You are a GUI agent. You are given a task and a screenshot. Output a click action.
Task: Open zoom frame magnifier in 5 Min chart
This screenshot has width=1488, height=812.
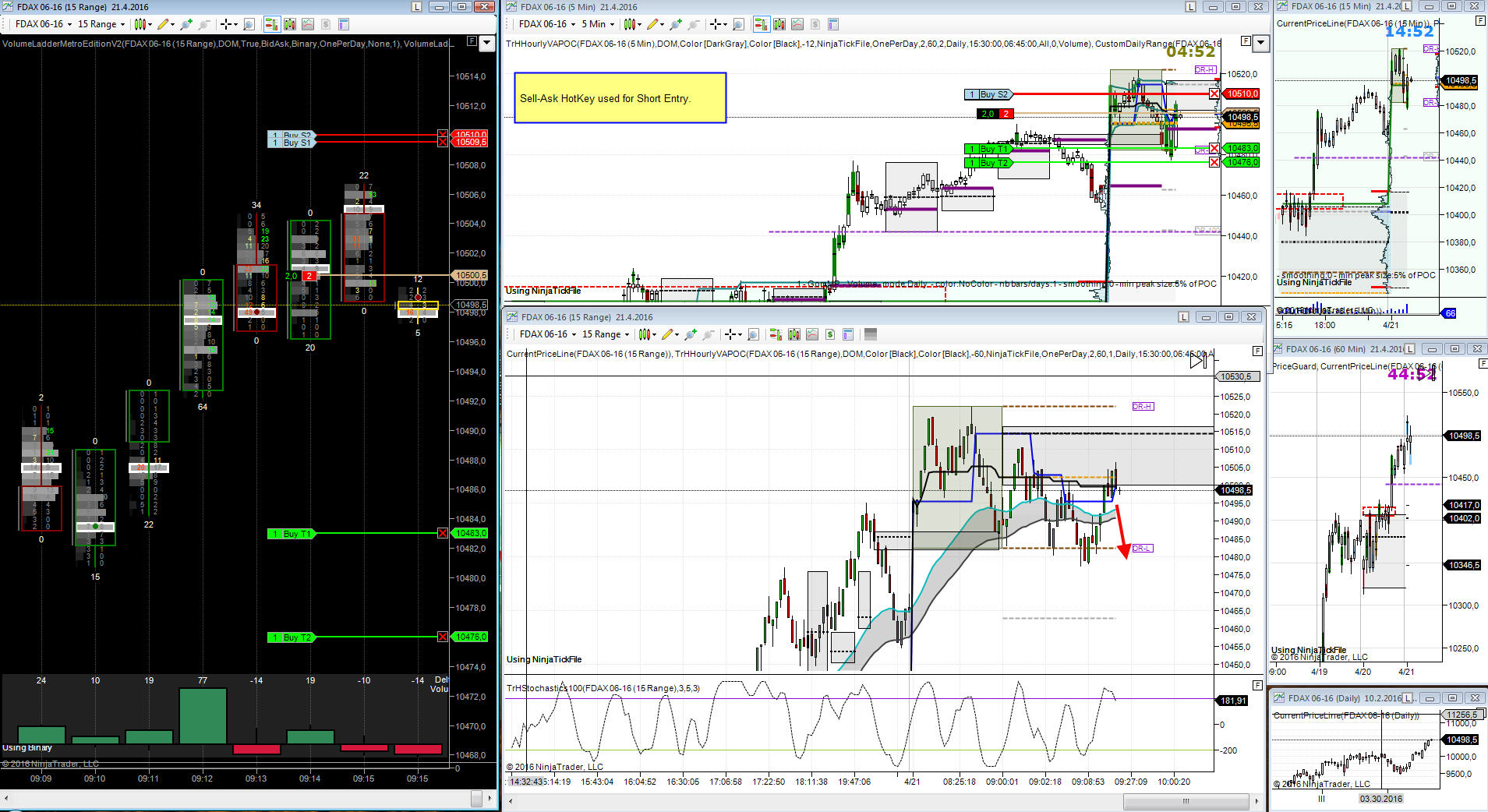pyautogui.click(x=738, y=24)
